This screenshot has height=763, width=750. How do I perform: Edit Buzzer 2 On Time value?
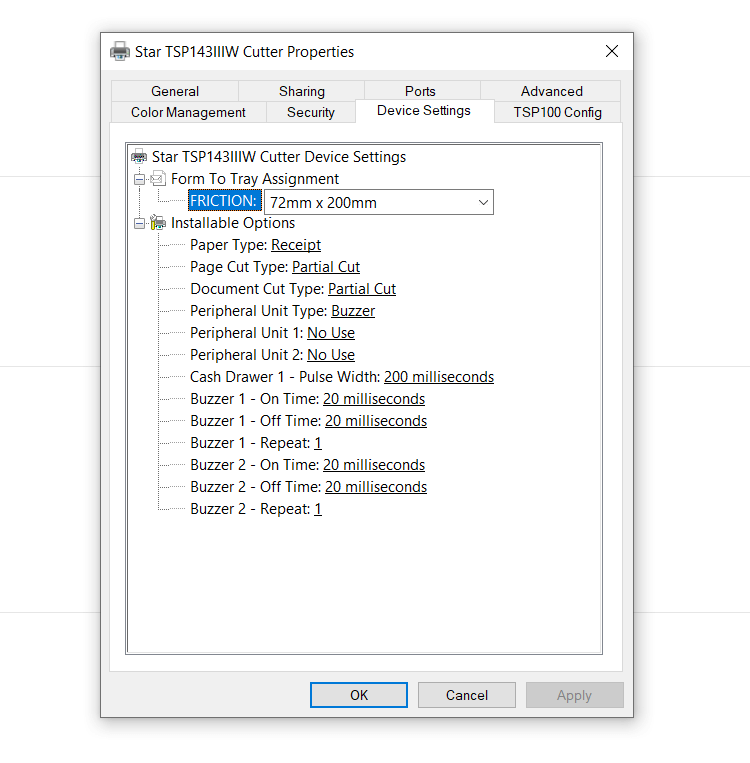click(374, 465)
